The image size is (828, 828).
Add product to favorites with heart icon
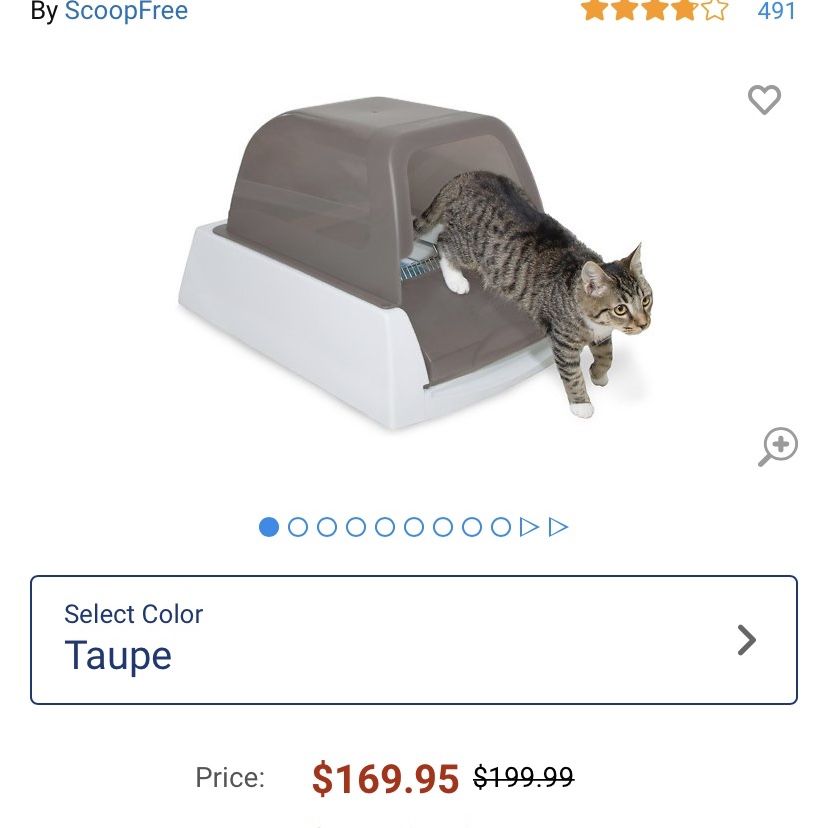click(764, 99)
